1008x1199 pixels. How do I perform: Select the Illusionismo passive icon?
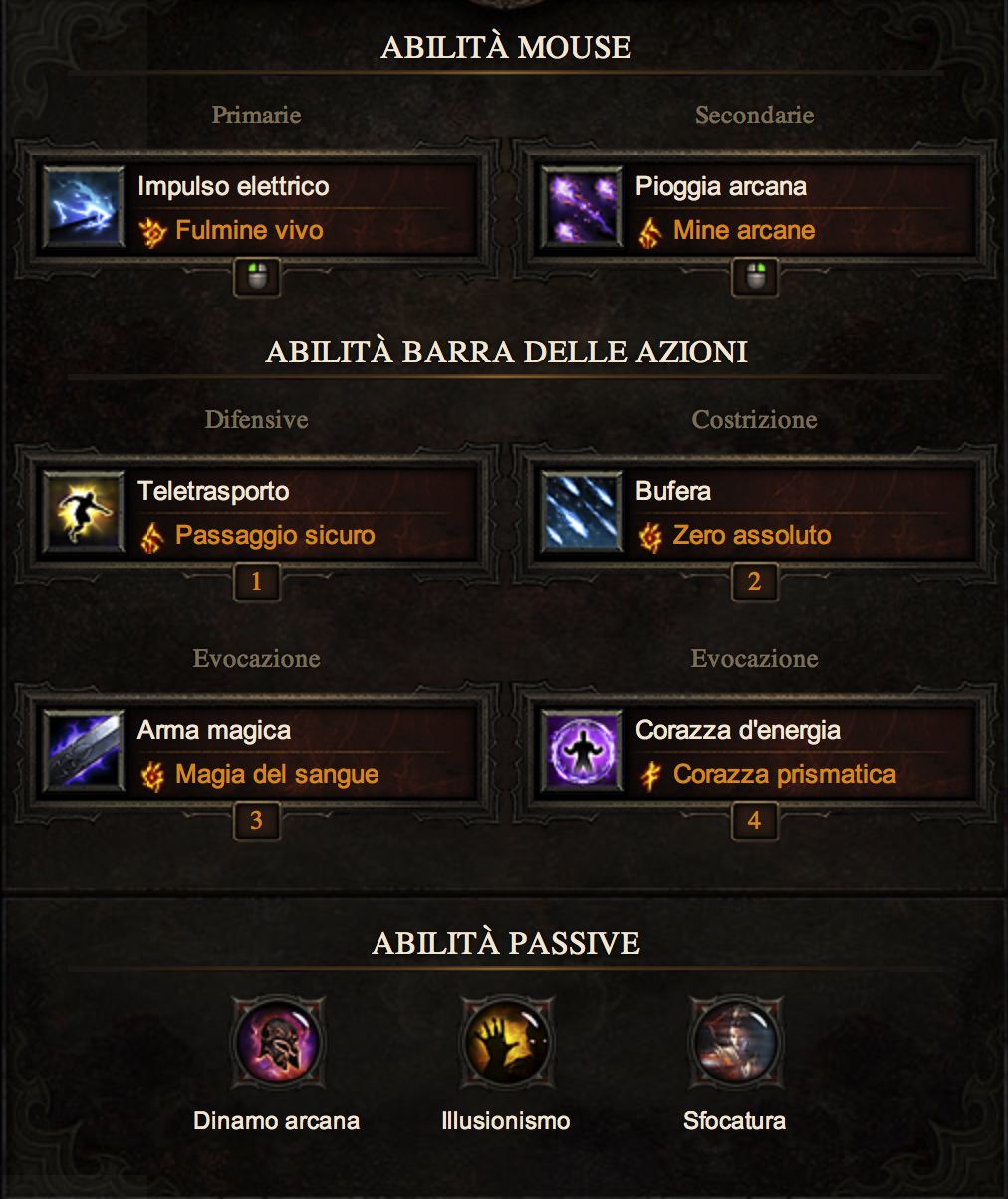click(x=506, y=1043)
